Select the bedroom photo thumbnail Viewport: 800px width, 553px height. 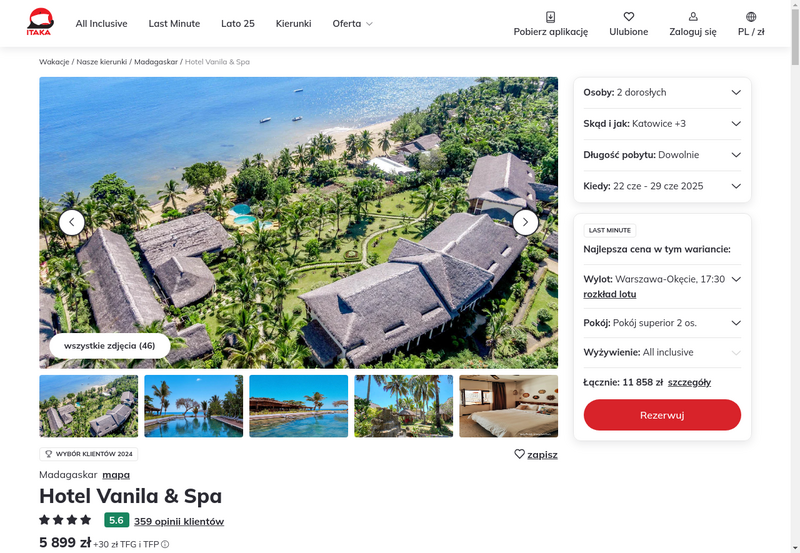(x=509, y=406)
